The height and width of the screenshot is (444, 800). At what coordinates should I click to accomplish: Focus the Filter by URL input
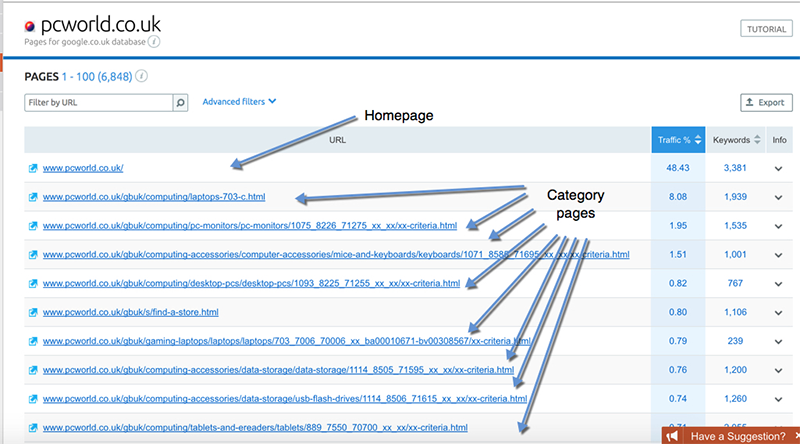pyautogui.click(x=98, y=103)
